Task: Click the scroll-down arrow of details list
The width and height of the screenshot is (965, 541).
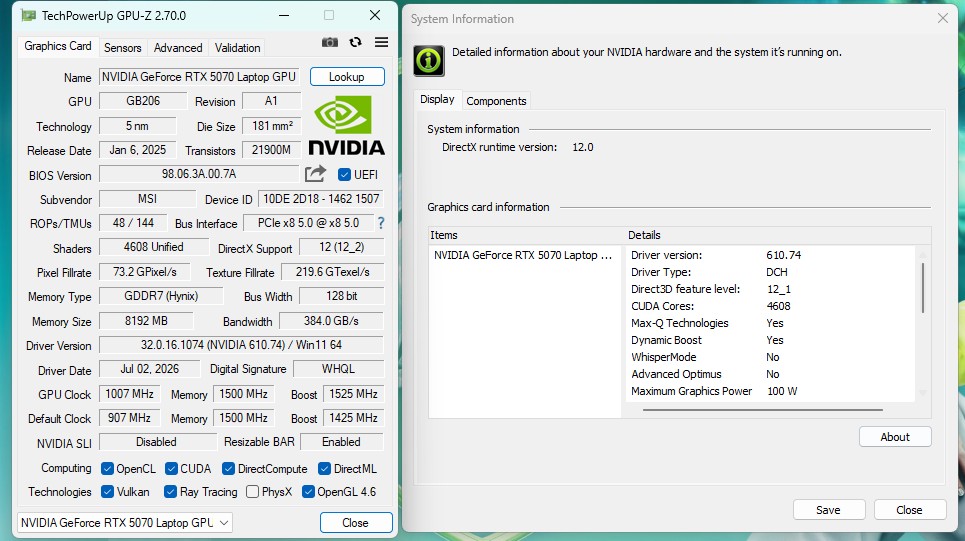Action: 923,392
